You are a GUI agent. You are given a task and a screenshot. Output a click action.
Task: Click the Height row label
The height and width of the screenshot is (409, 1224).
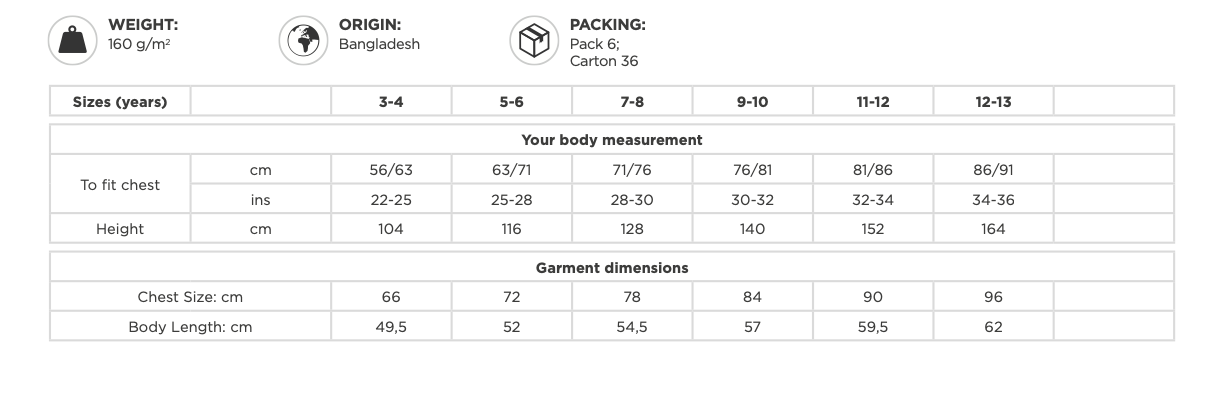120,229
